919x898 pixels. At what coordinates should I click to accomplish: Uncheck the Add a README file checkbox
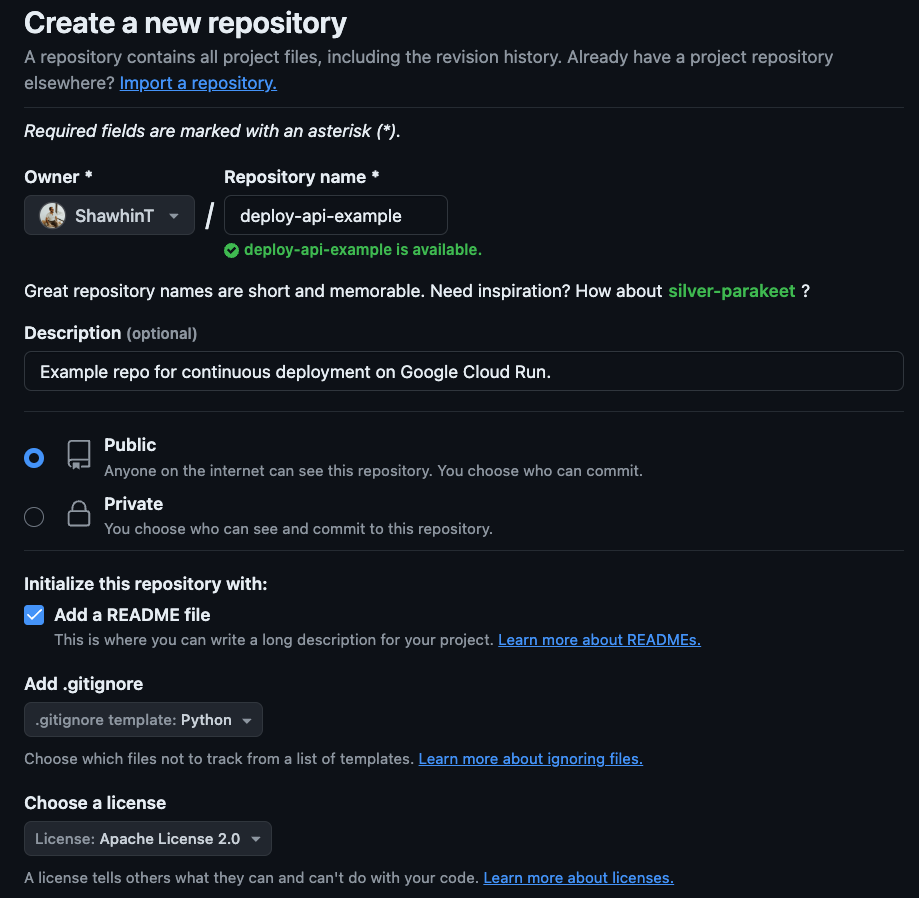(34, 615)
